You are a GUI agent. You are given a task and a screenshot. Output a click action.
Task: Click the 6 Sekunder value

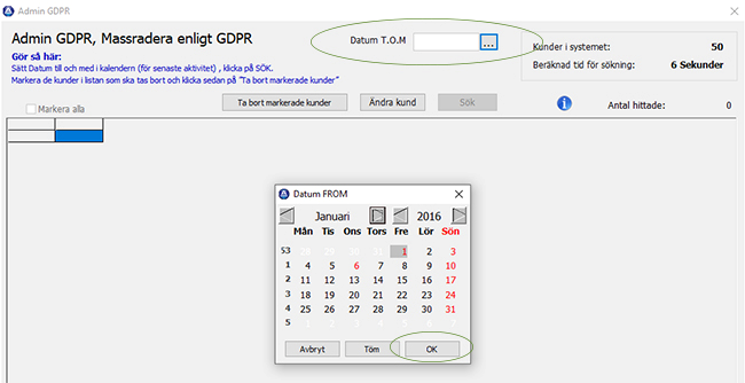[x=697, y=65]
